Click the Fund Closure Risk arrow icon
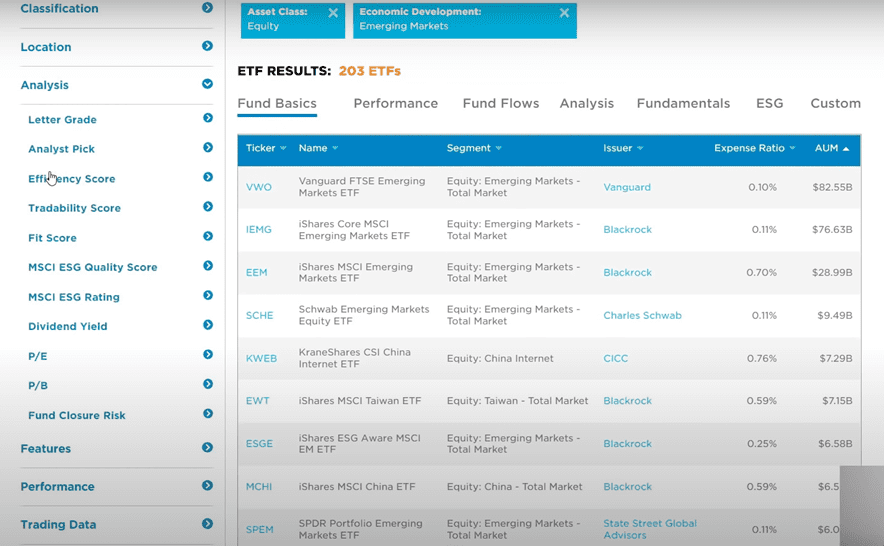Viewport: 884px width, 546px height. tap(208, 414)
